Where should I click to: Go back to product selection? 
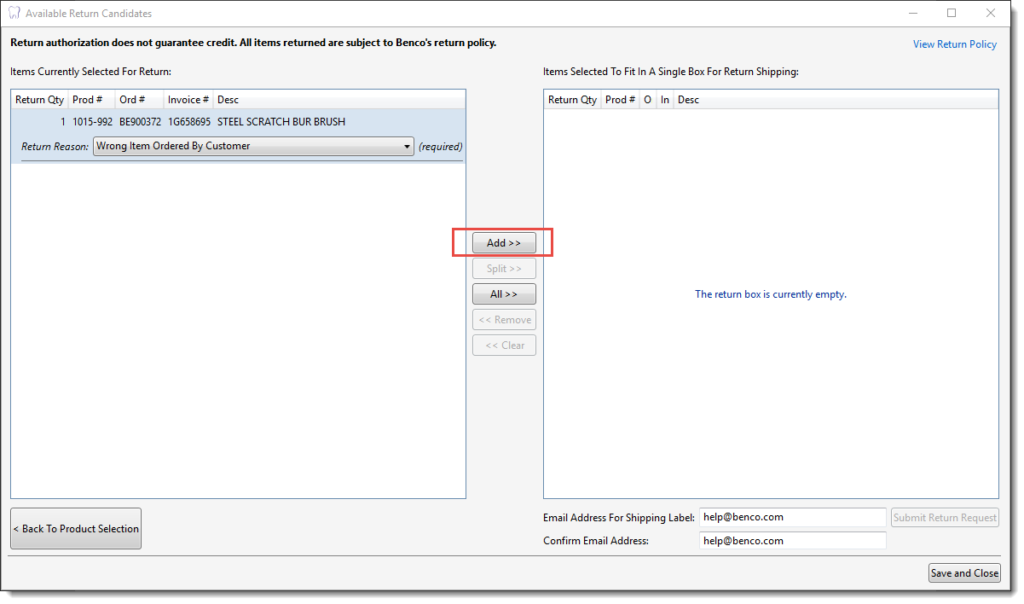click(76, 529)
